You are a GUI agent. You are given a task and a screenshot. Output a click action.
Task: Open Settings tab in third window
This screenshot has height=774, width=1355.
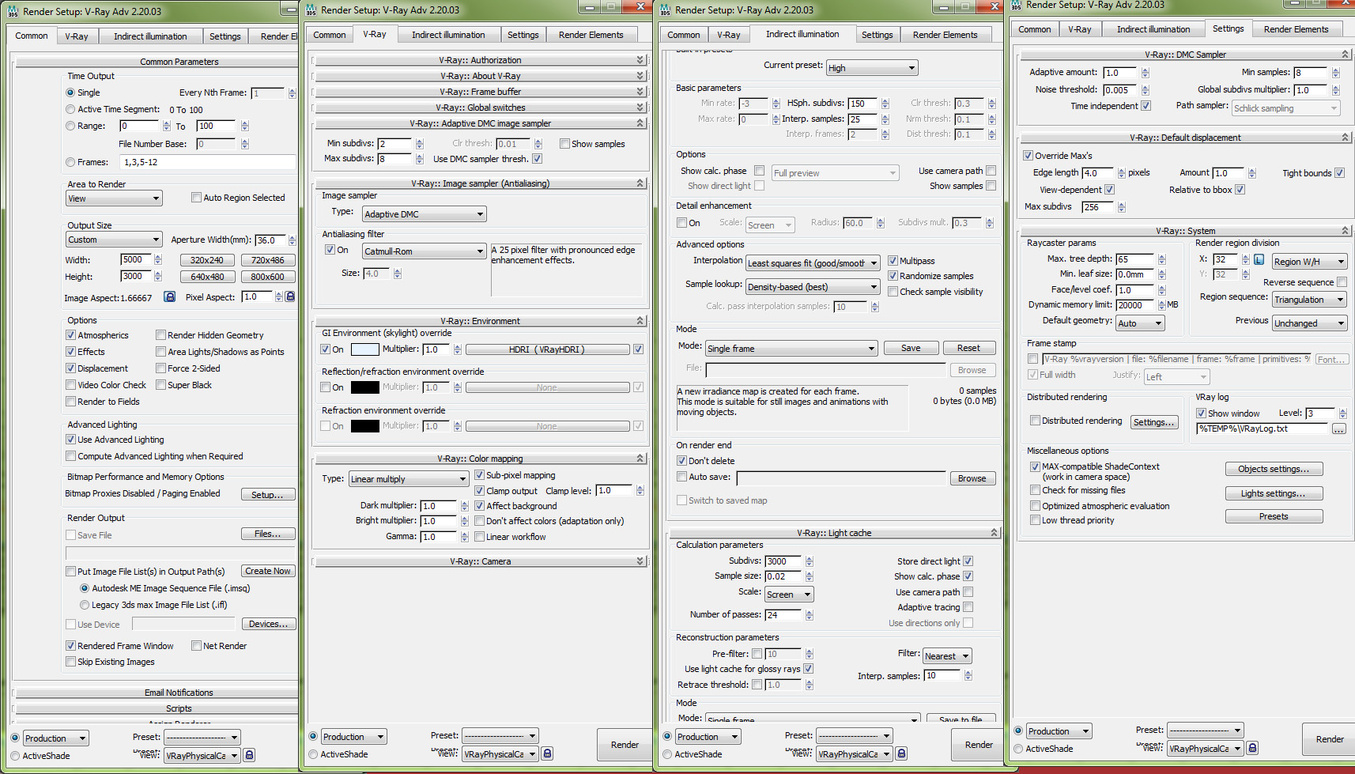click(x=877, y=35)
